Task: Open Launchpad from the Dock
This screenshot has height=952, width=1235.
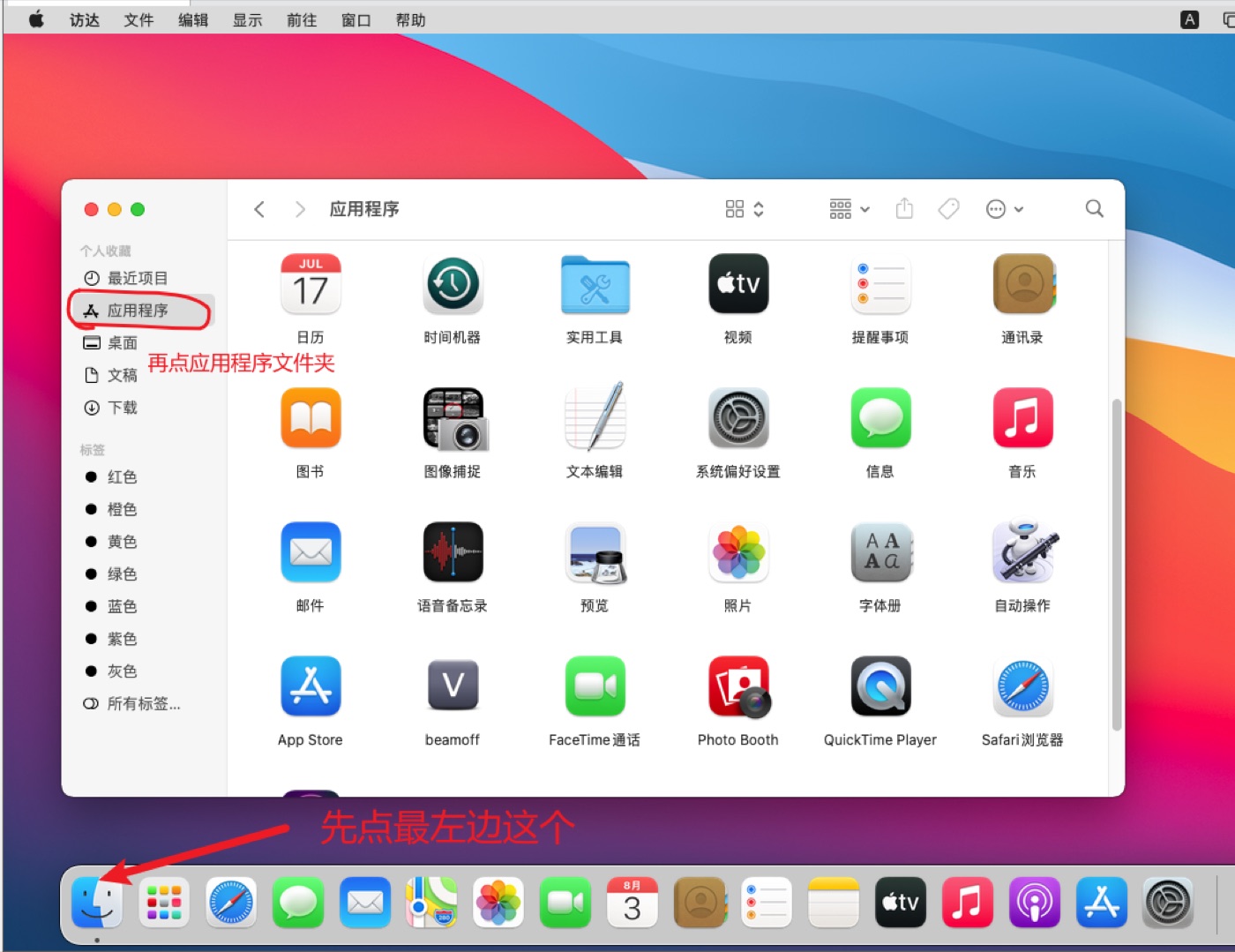Action: click(x=164, y=903)
